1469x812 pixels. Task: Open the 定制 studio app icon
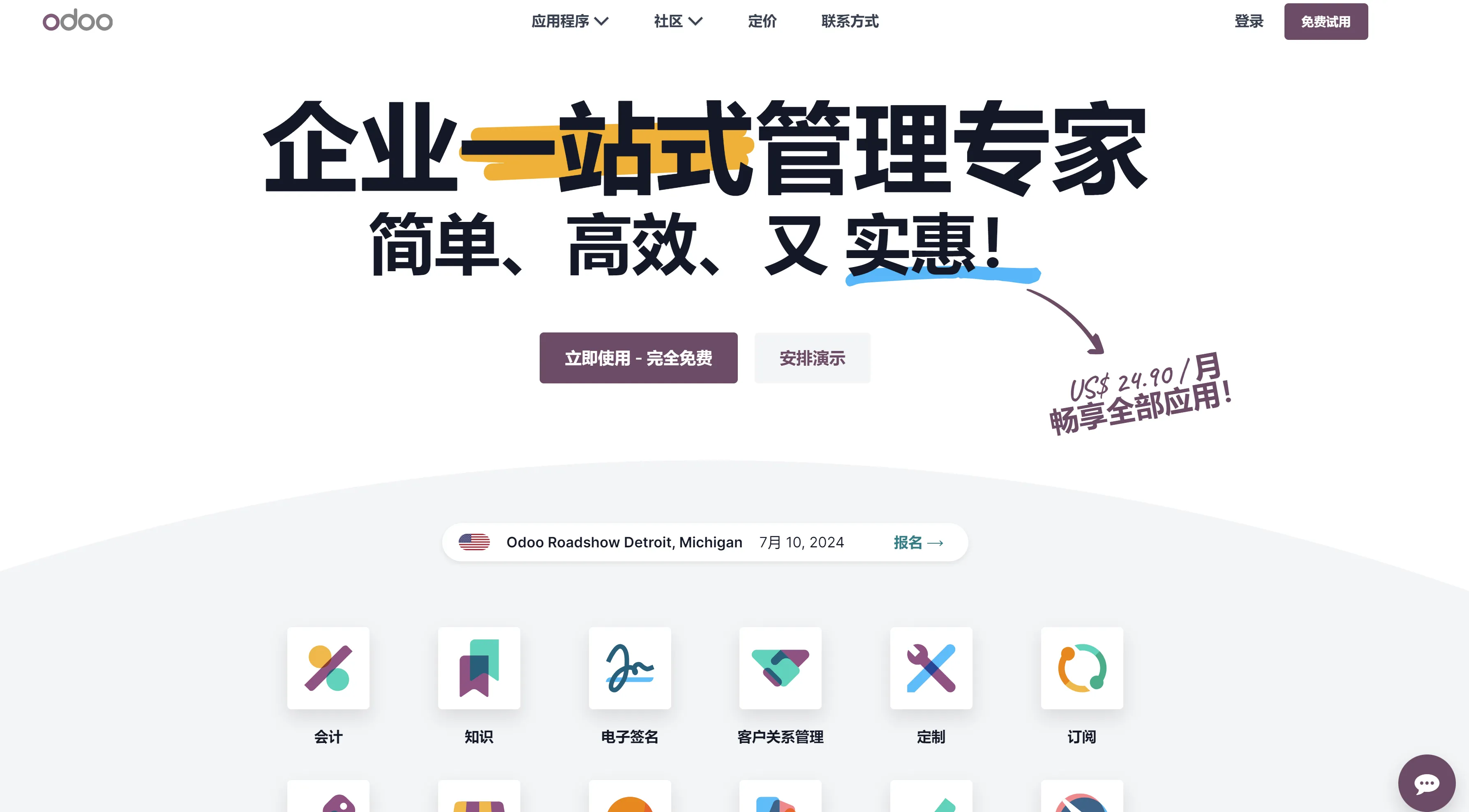(x=931, y=668)
